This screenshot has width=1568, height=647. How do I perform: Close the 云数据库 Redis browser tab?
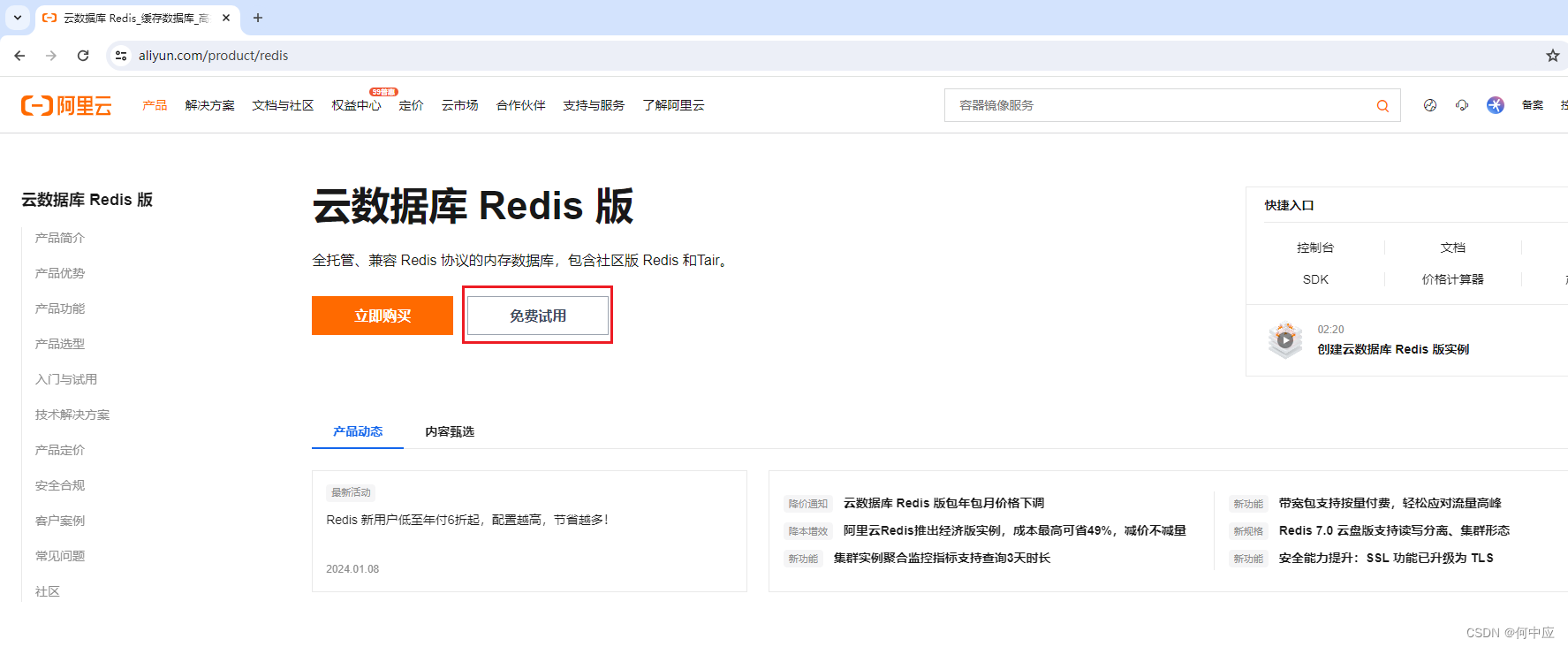point(226,18)
